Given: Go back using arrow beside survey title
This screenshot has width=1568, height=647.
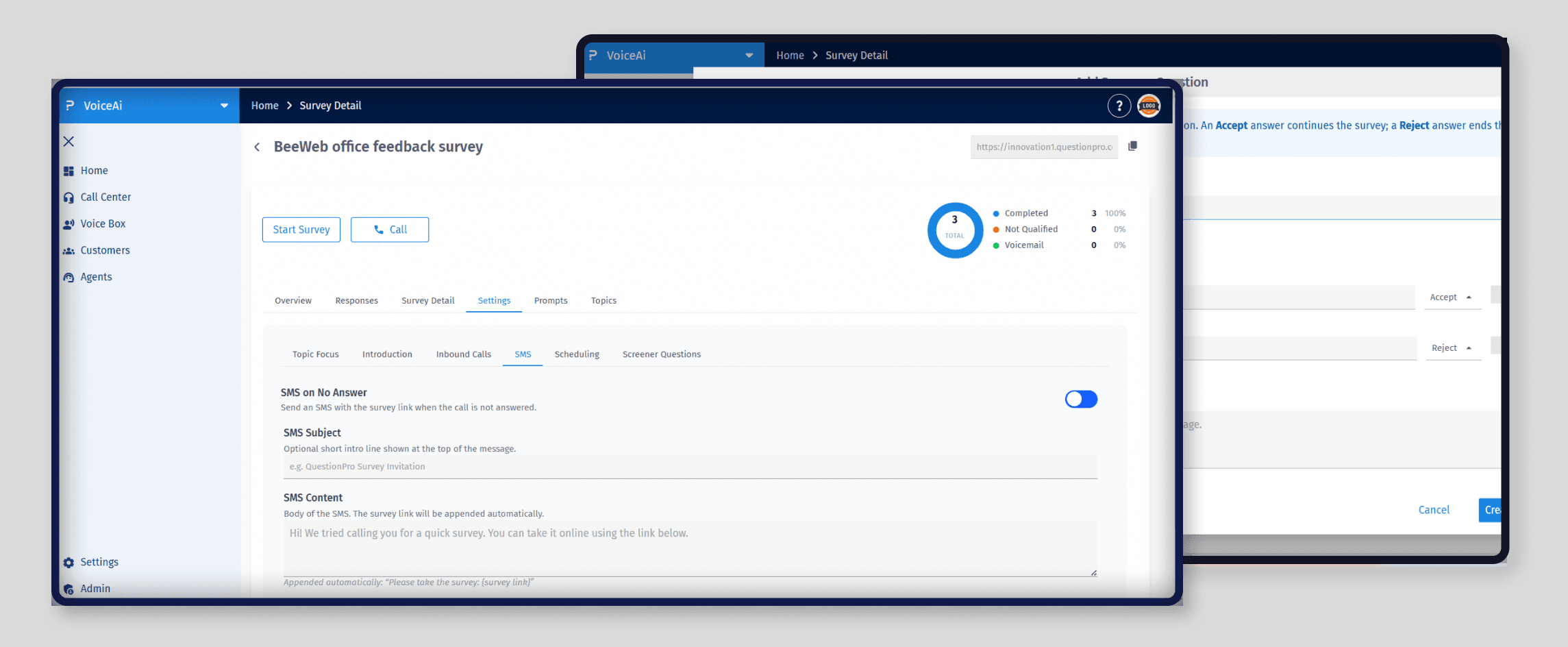Looking at the screenshot, I should [x=258, y=147].
